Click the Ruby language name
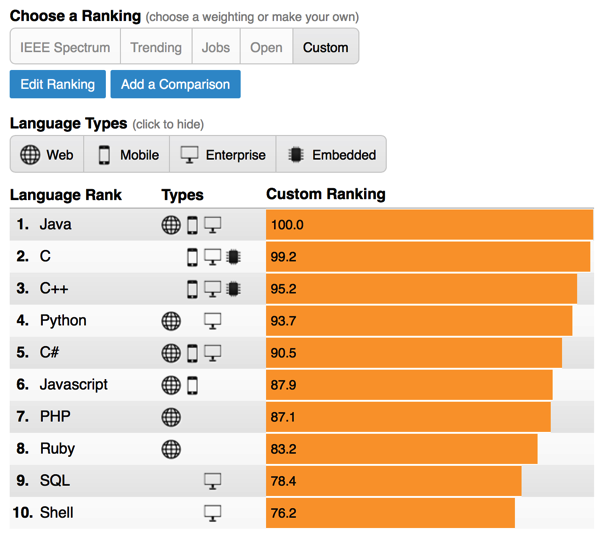This screenshot has height=533, width=600. (x=57, y=449)
